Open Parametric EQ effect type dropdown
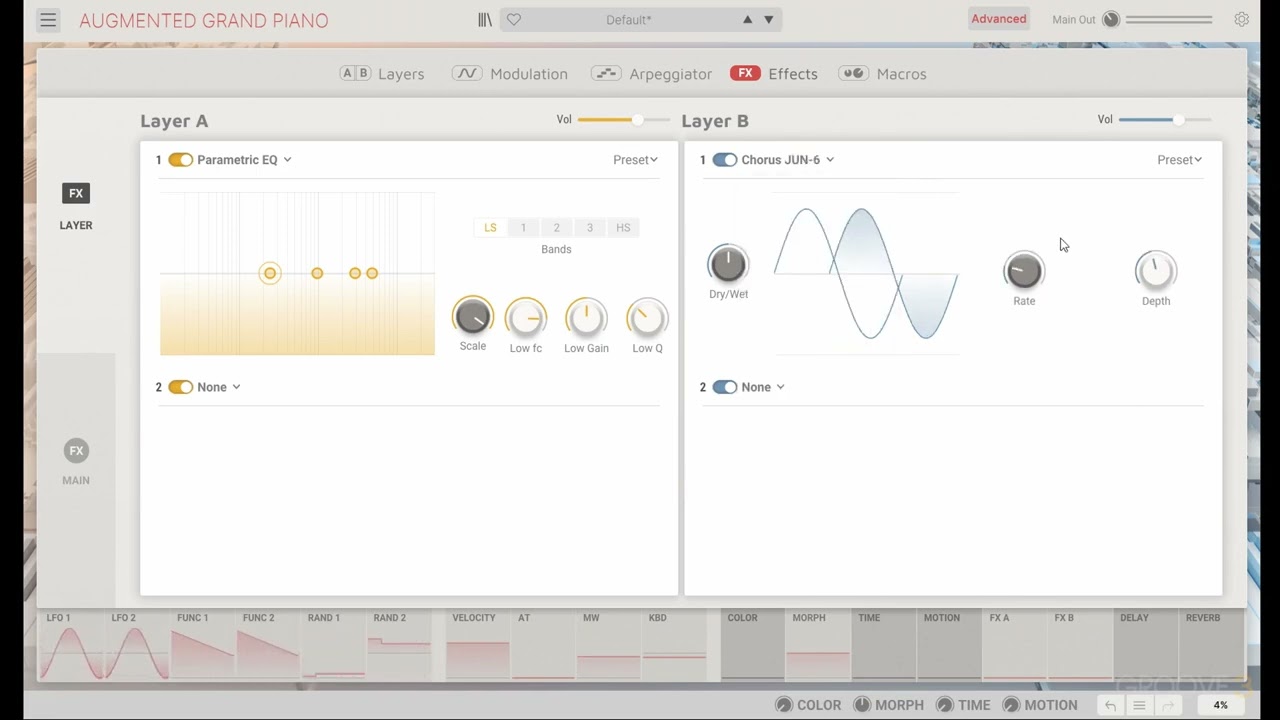Screen dimensions: 1280x720 (x=244, y=160)
